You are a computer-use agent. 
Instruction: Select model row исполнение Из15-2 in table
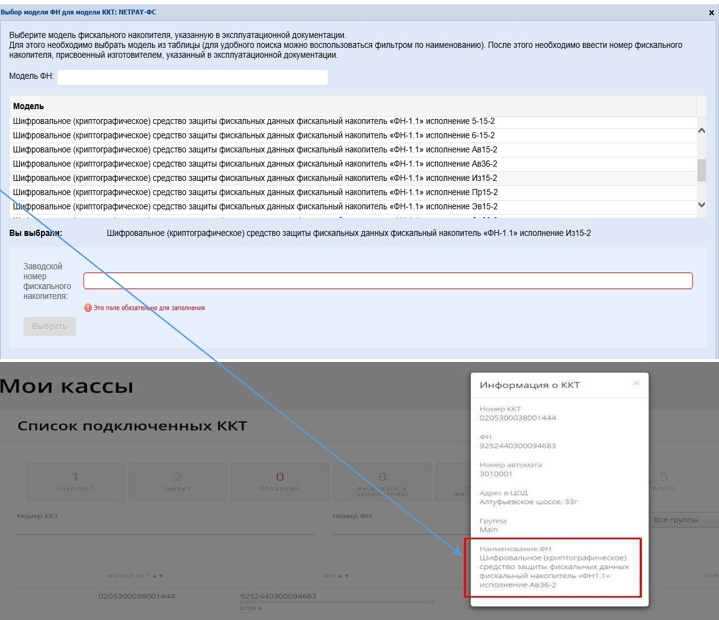pyautogui.click(x=353, y=178)
